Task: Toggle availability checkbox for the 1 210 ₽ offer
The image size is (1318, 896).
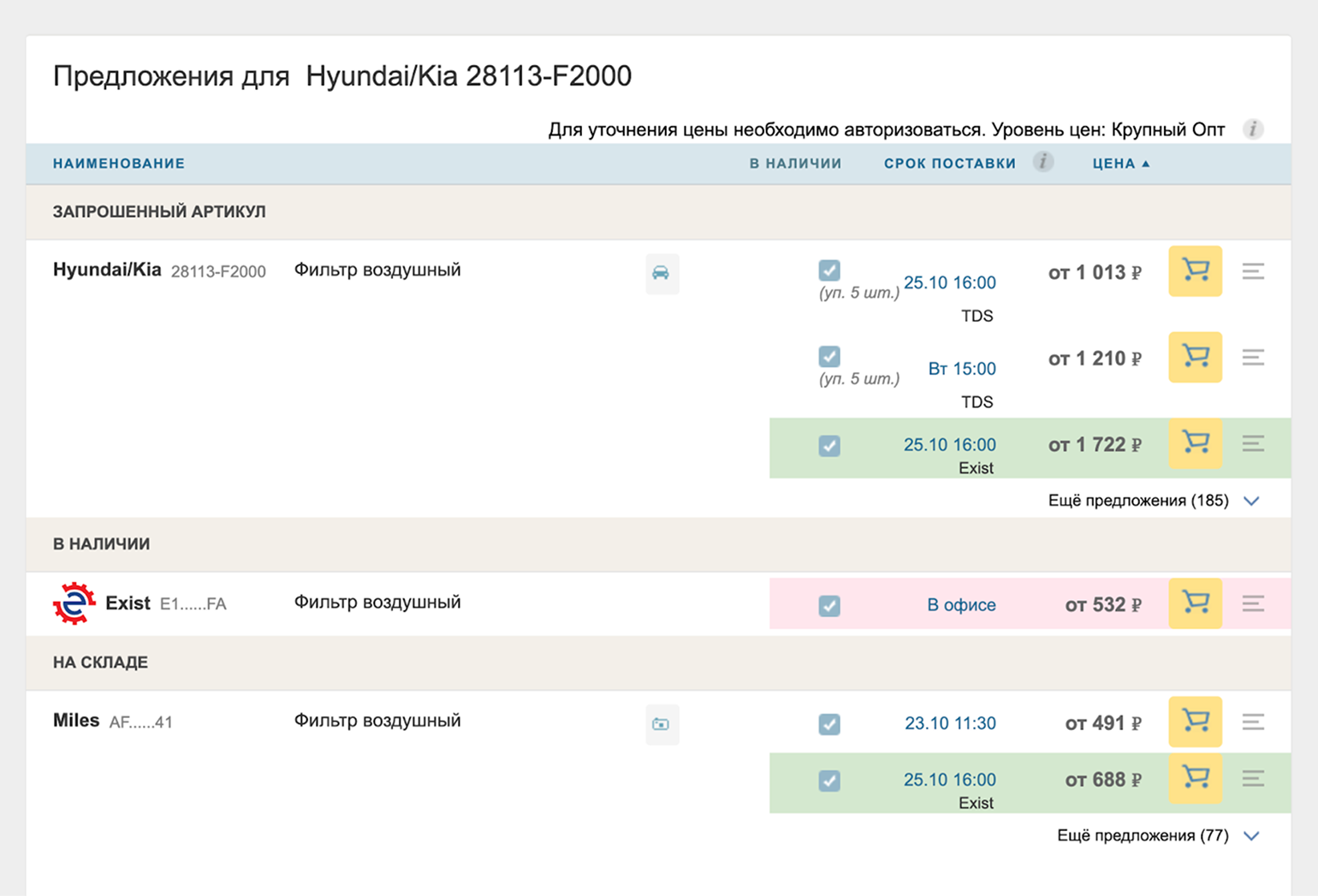Action: click(x=829, y=356)
